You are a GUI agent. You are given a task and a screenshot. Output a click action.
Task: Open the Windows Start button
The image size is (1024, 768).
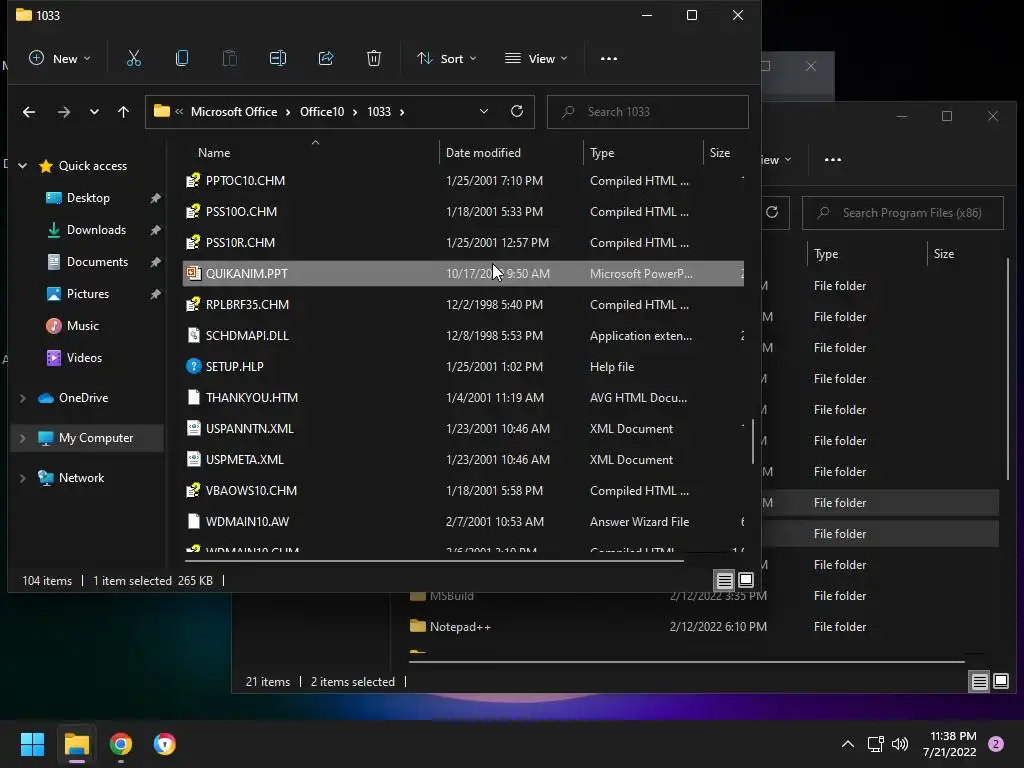click(32, 744)
